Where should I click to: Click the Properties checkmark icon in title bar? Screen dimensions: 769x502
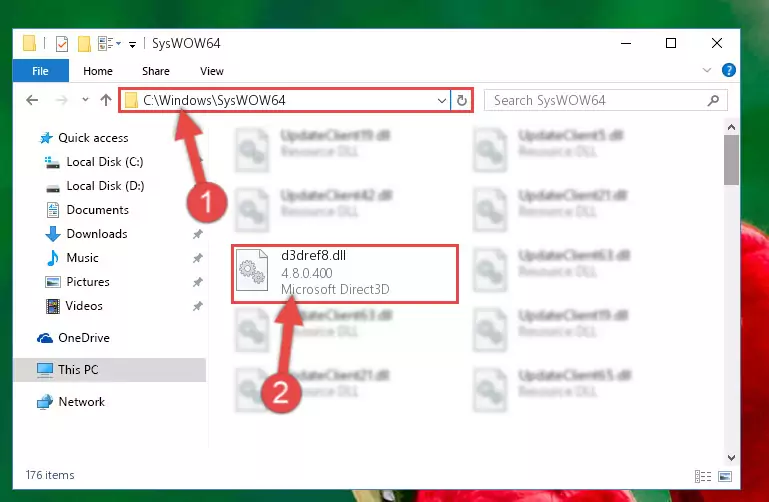coord(62,44)
